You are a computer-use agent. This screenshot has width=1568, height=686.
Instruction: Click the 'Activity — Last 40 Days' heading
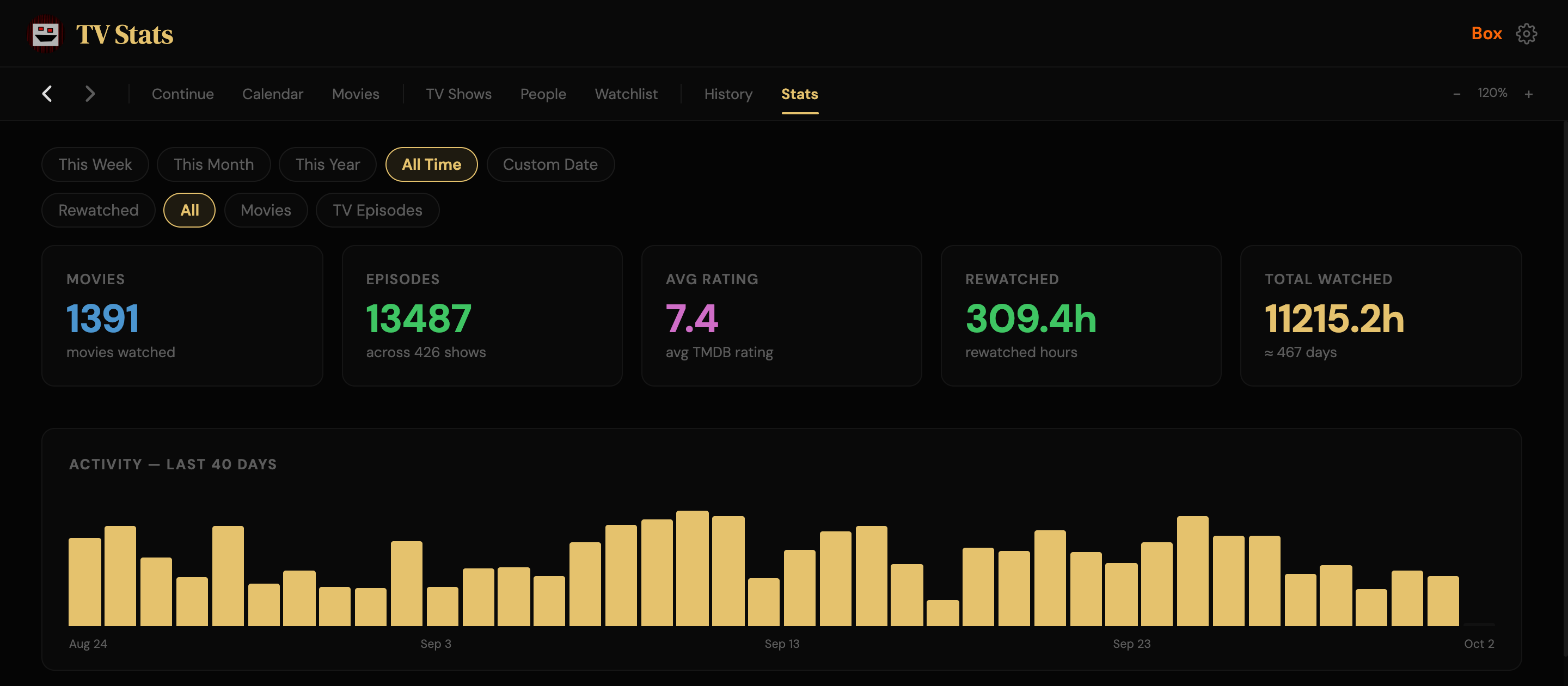click(x=173, y=464)
